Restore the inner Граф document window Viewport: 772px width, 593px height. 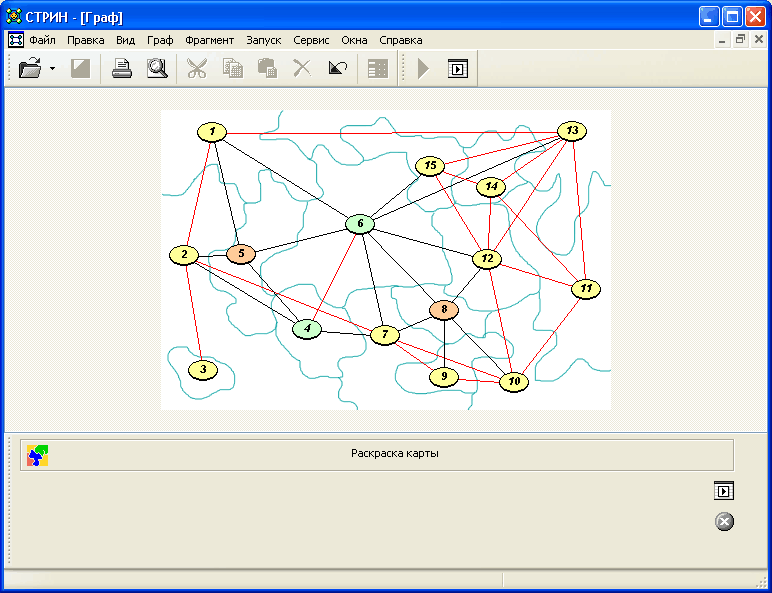[740, 40]
